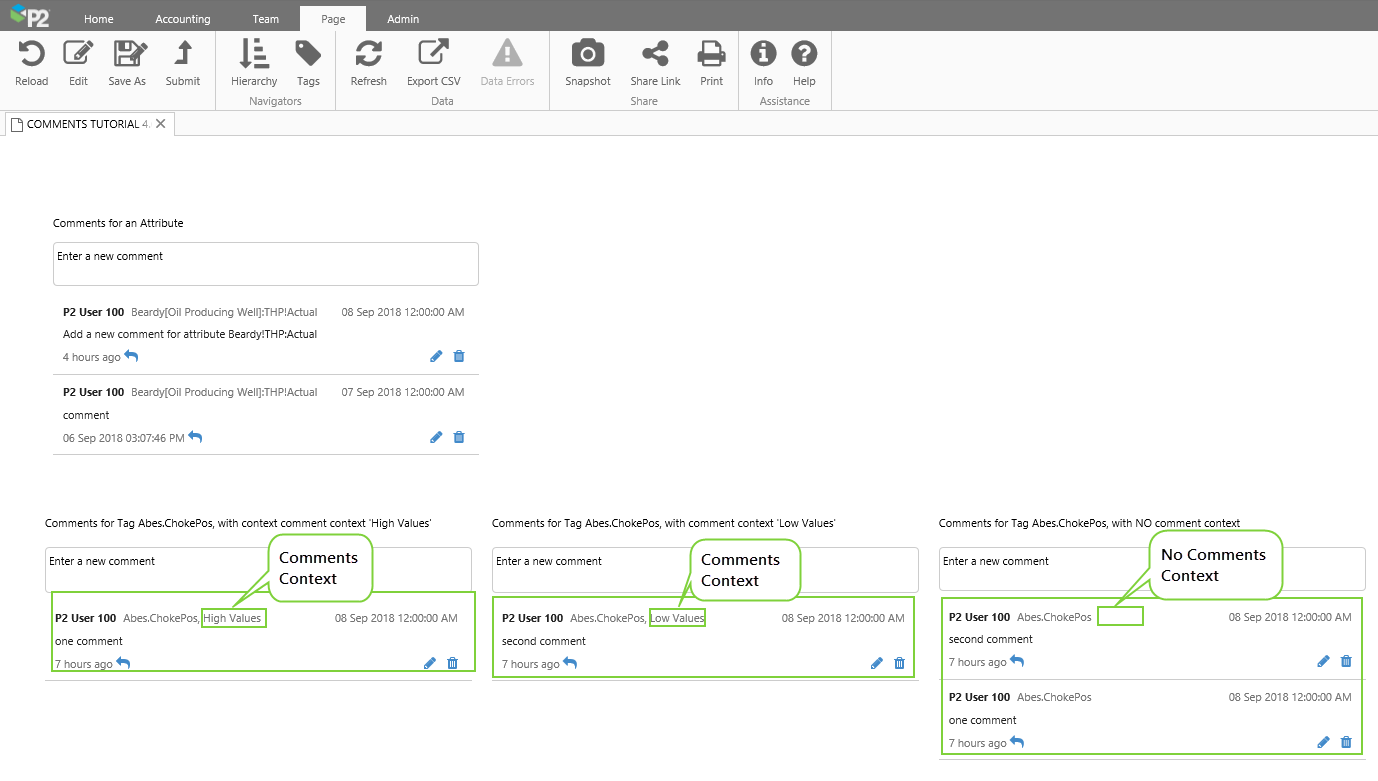Click the Edit page icon
Viewport: 1378px width, 781px height.
pos(78,55)
